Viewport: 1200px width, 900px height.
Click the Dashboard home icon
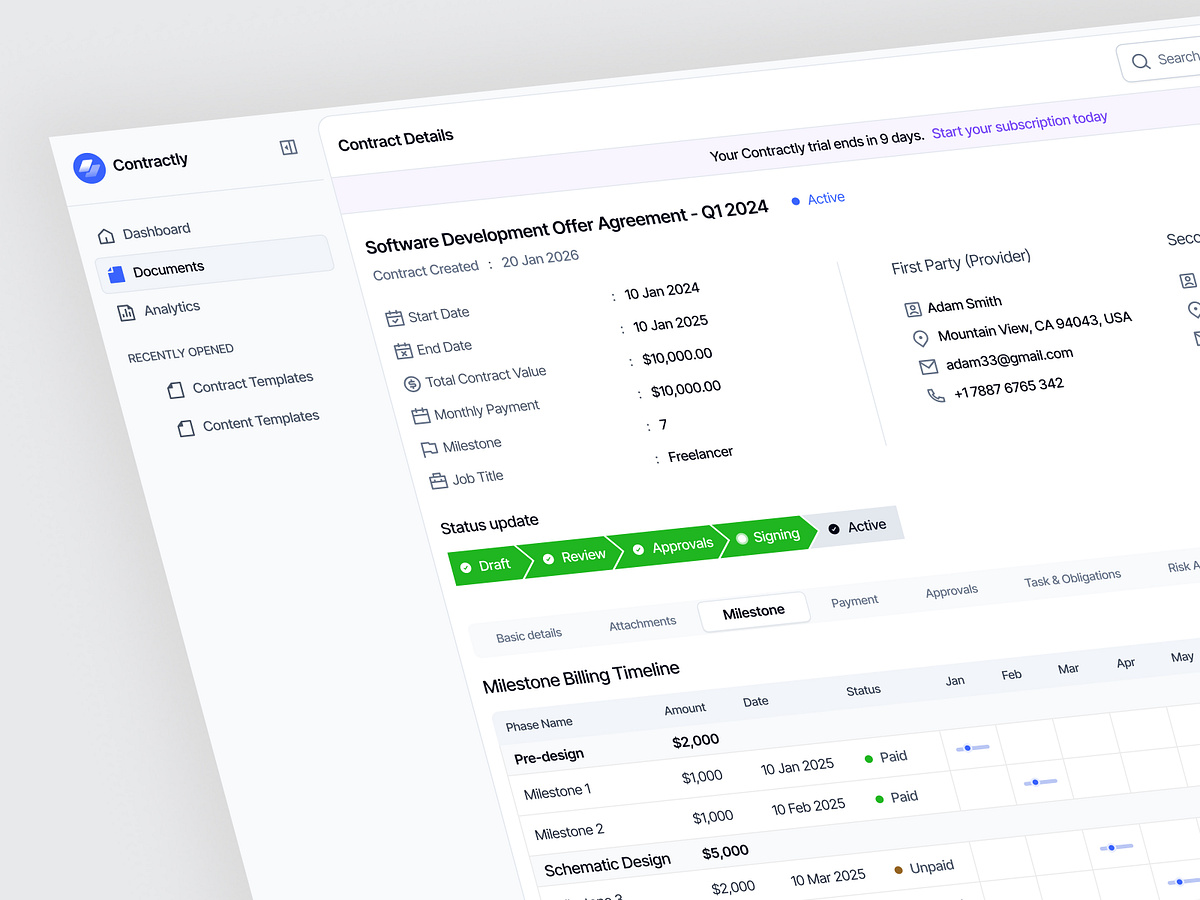click(x=106, y=236)
